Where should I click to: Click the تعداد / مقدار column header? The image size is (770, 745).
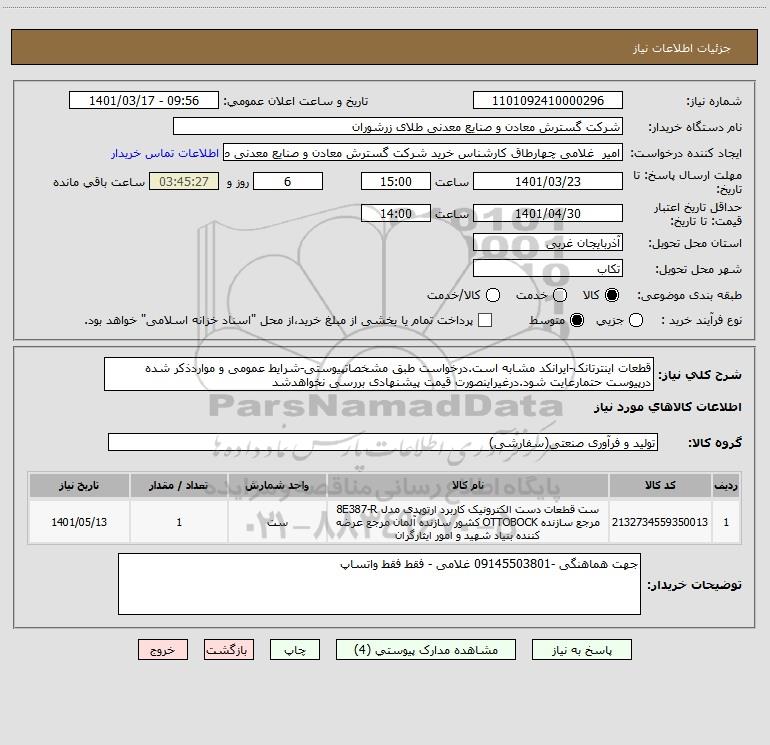(179, 485)
